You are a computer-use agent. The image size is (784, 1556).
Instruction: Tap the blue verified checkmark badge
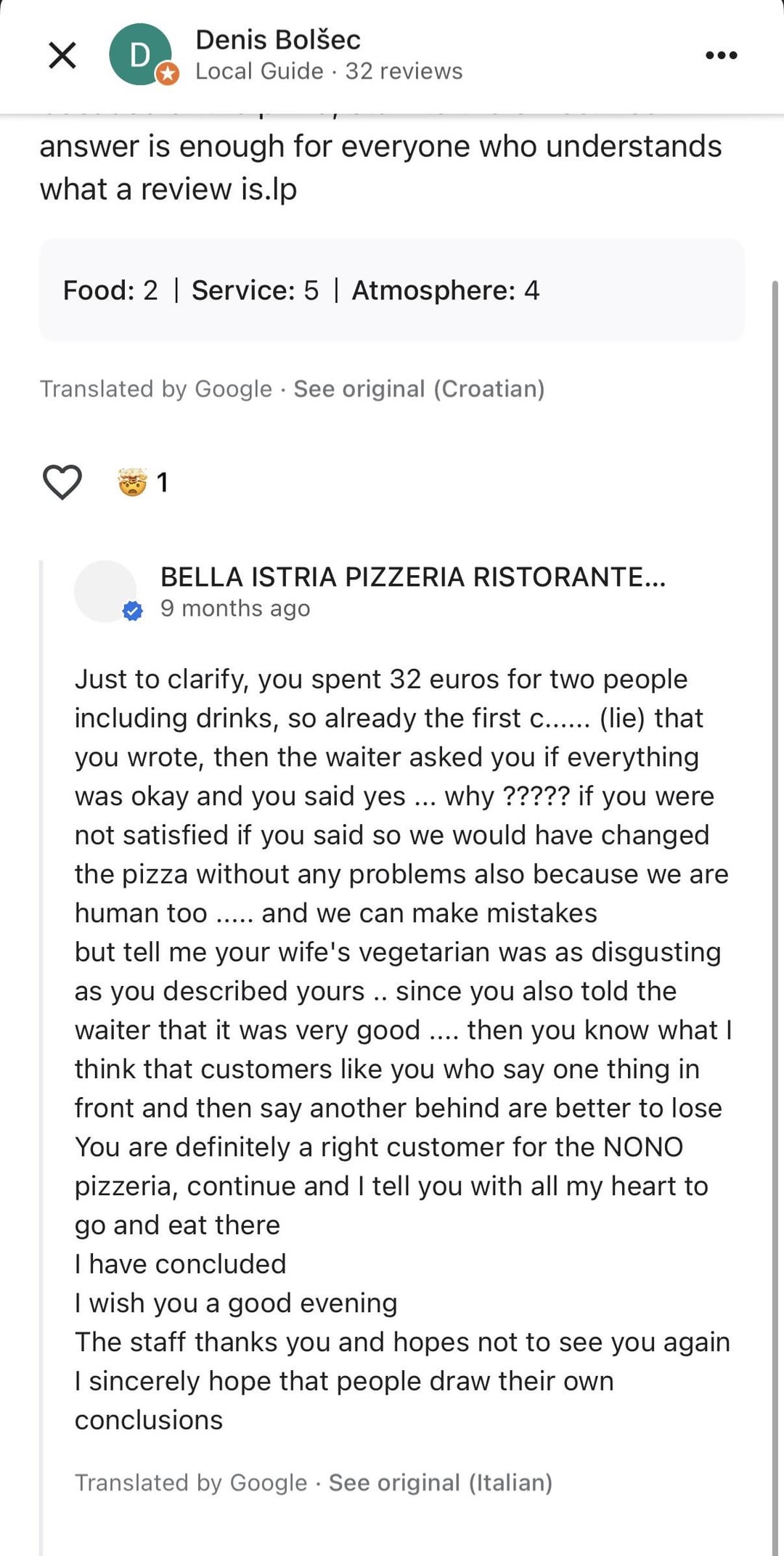click(132, 611)
